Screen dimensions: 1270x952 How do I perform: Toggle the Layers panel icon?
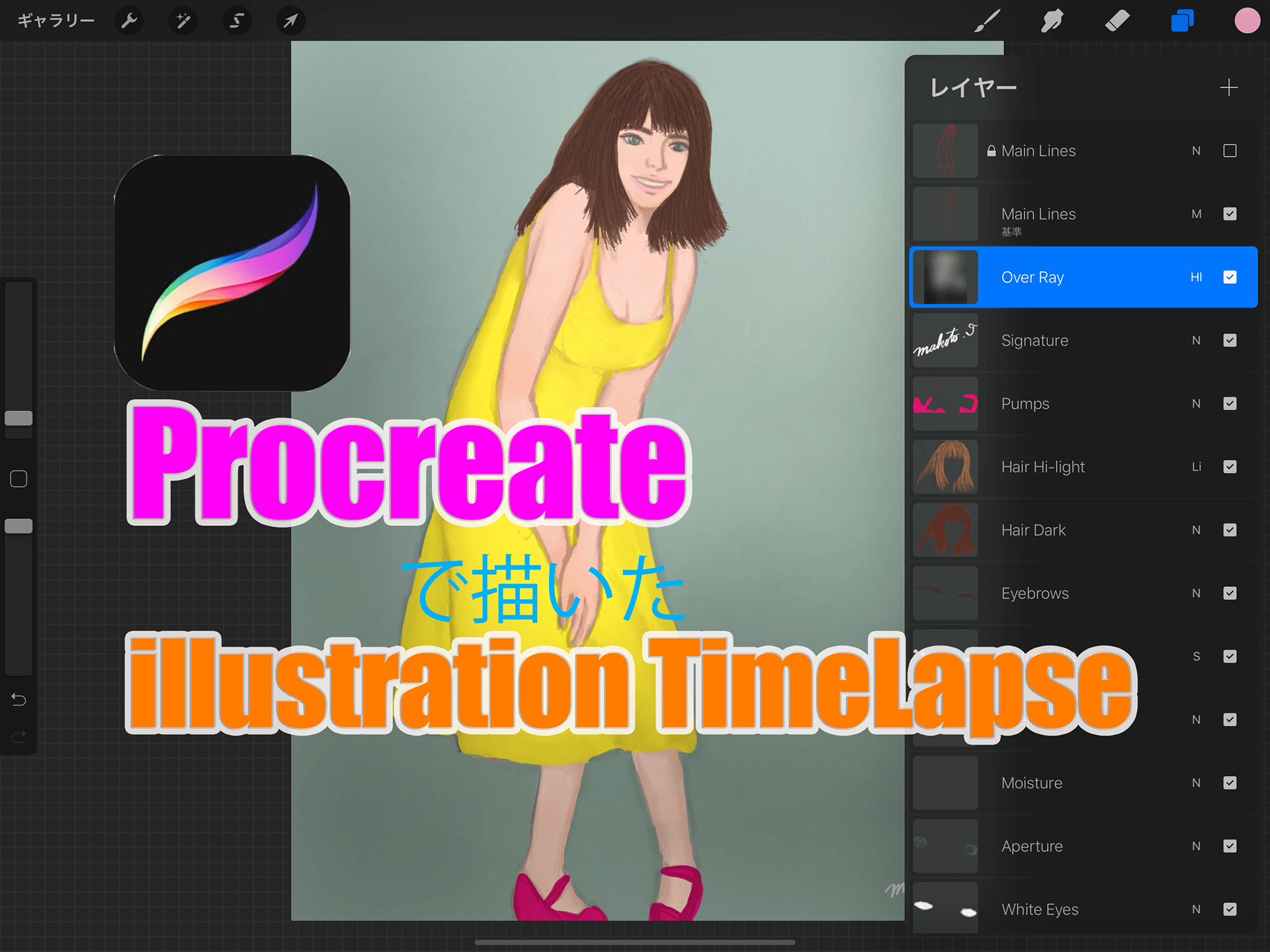pos(1182,21)
